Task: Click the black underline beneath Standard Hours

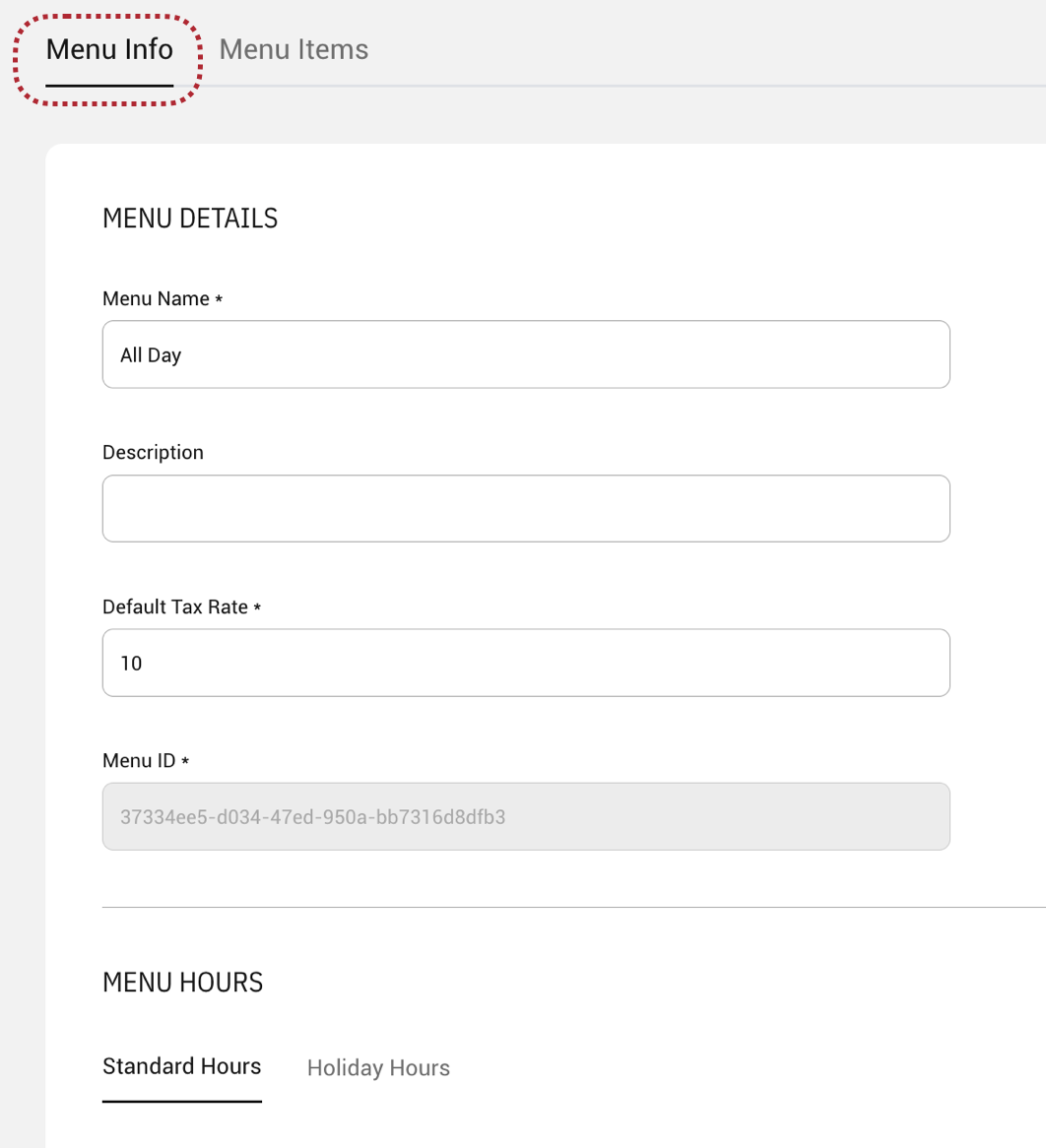Action: coord(181,1101)
